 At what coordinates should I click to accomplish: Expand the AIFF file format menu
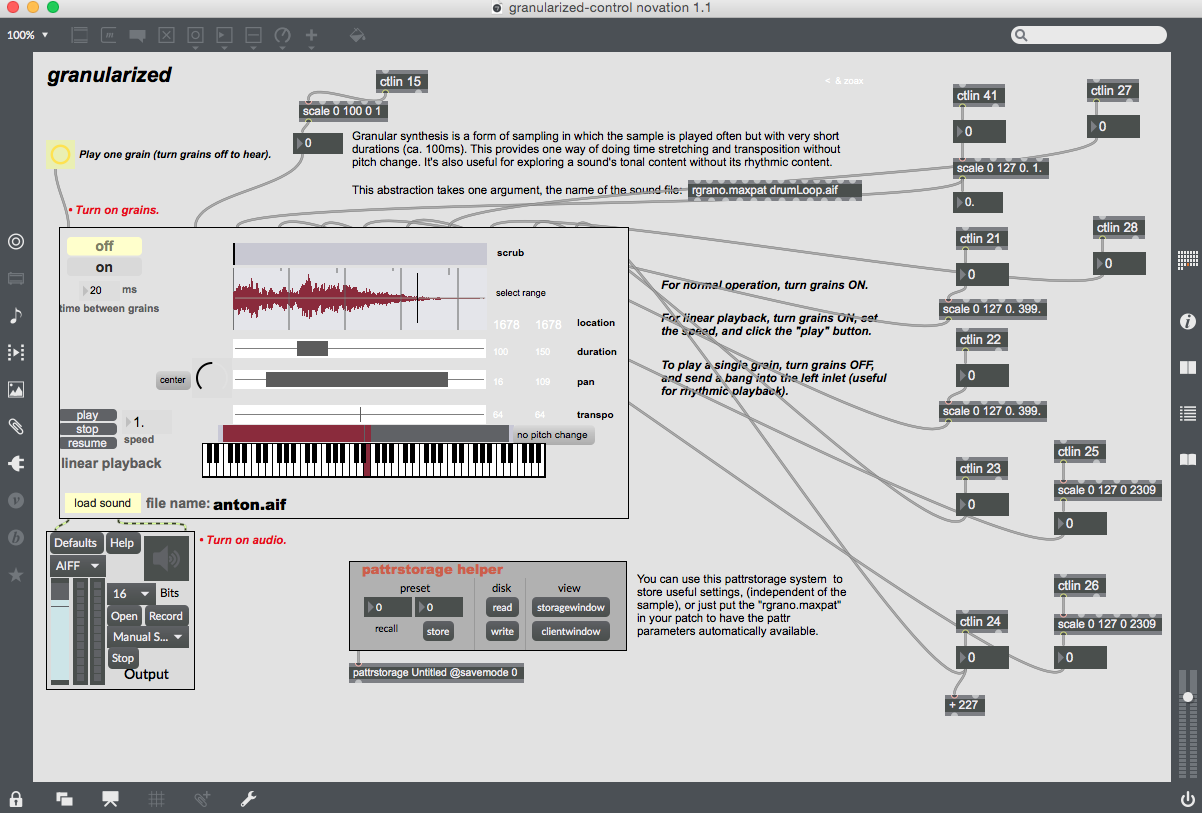pos(78,566)
